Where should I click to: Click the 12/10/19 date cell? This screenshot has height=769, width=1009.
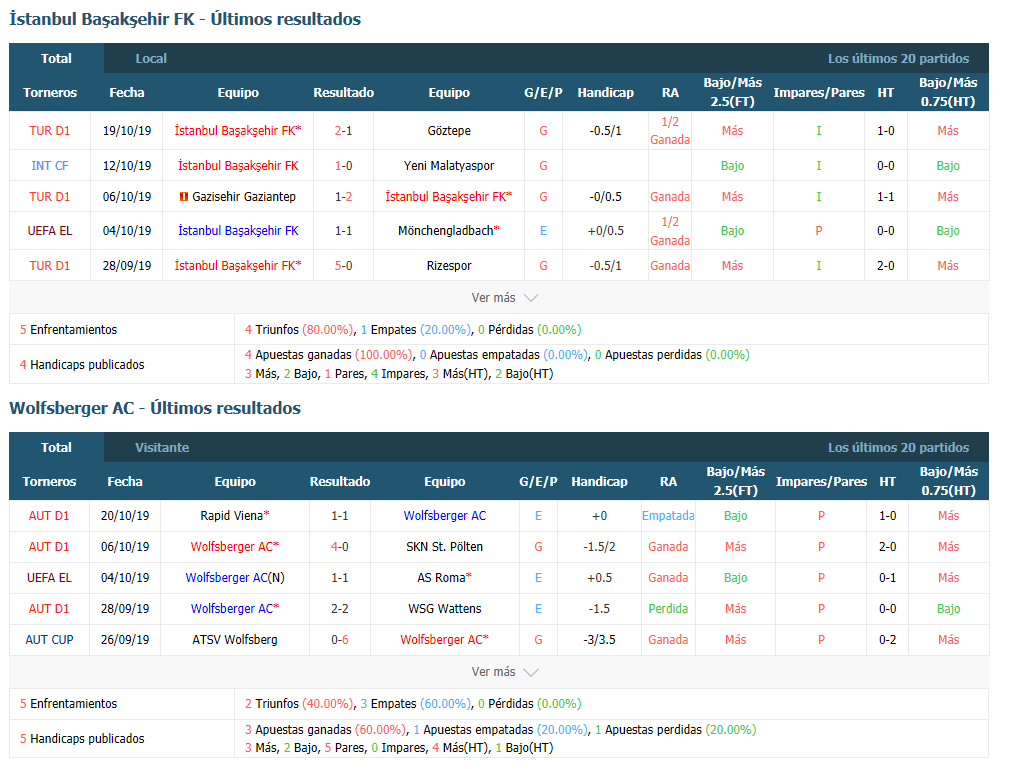coord(127,165)
